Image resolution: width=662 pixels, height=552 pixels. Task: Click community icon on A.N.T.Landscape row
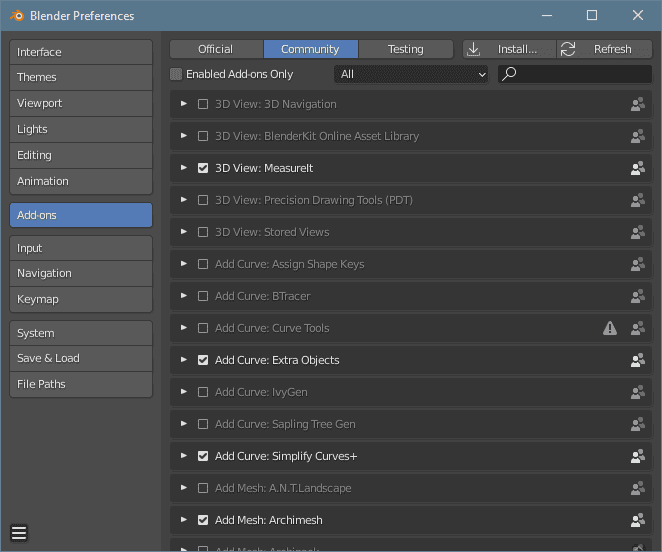click(x=638, y=488)
